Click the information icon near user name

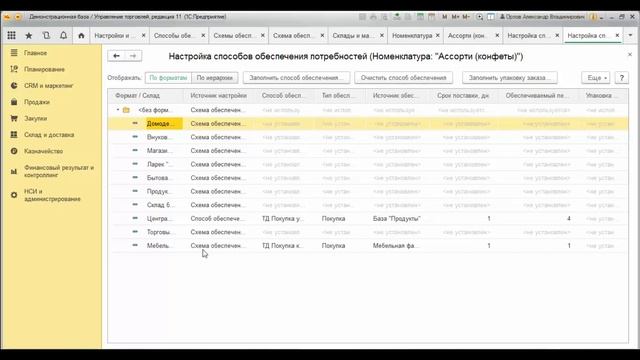point(593,17)
